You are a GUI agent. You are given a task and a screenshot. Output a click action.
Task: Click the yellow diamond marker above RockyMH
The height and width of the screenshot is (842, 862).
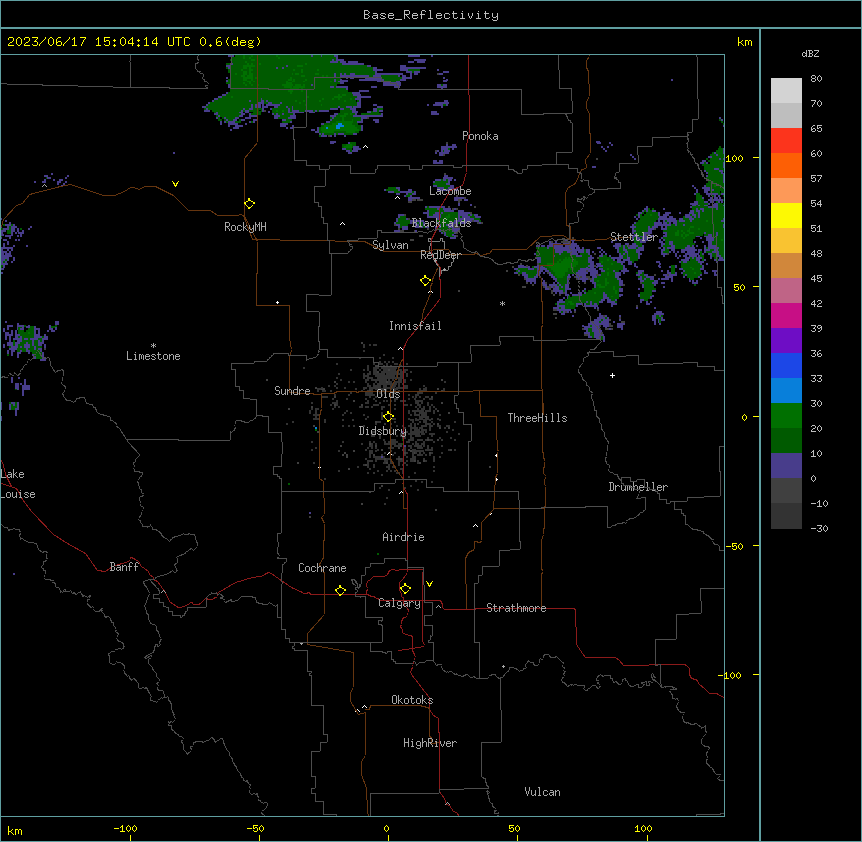(x=250, y=204)
